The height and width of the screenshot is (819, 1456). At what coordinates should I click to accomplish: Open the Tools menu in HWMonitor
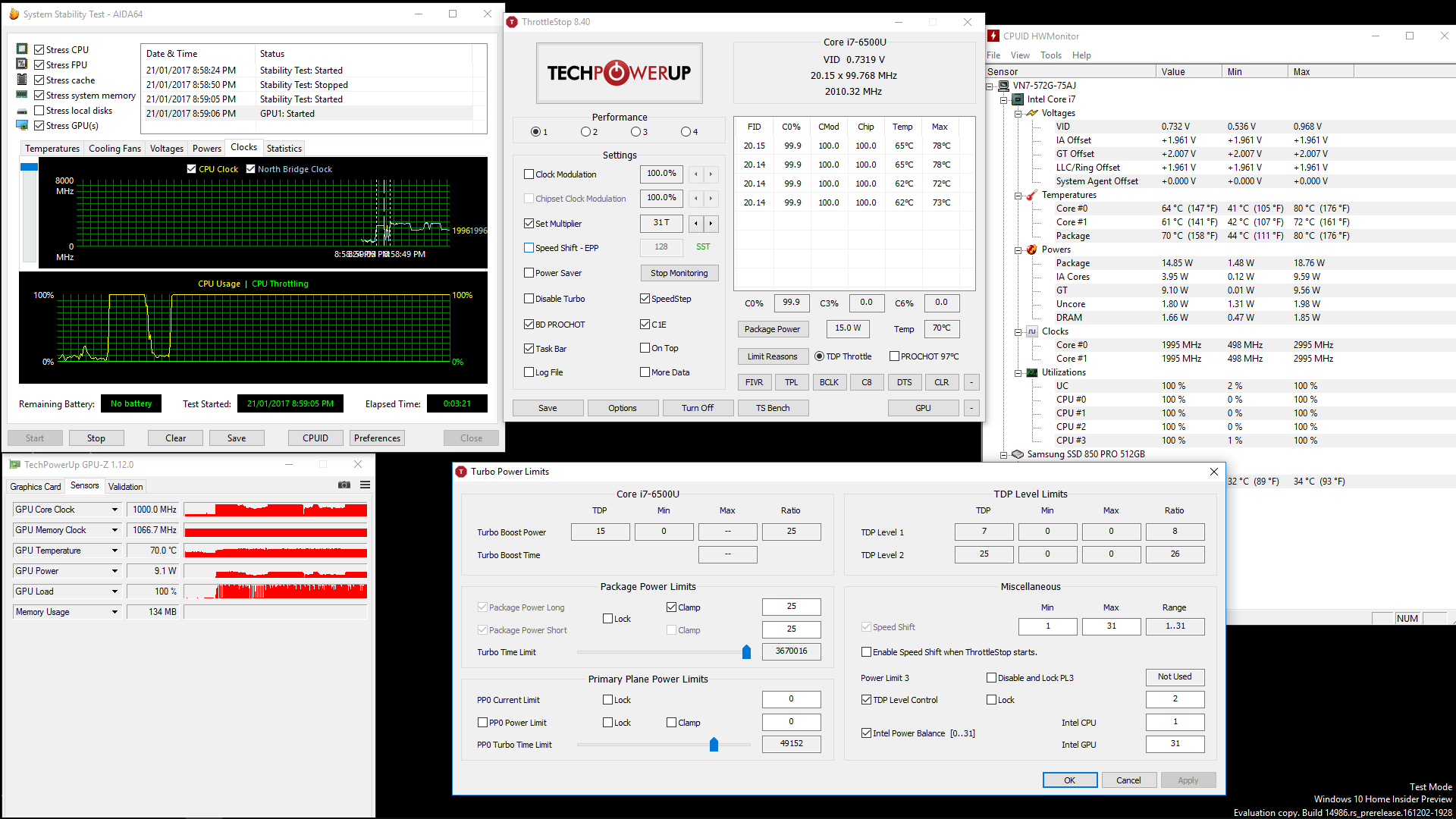(1050, 55)
